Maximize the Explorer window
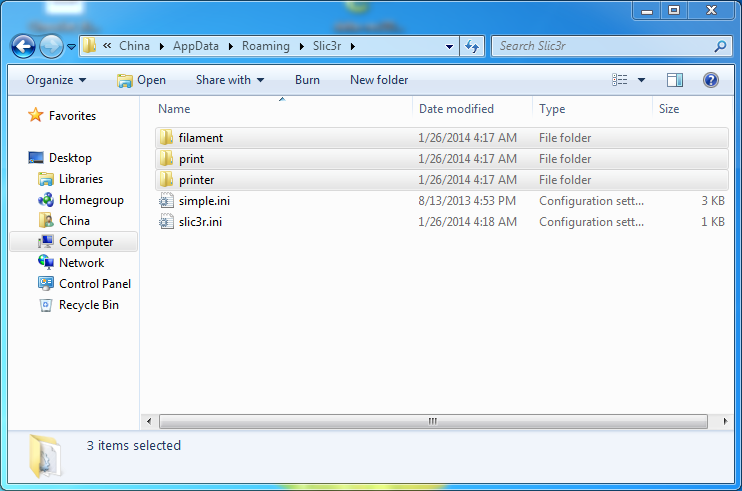 pyautogui.click(x=674, y=11)
